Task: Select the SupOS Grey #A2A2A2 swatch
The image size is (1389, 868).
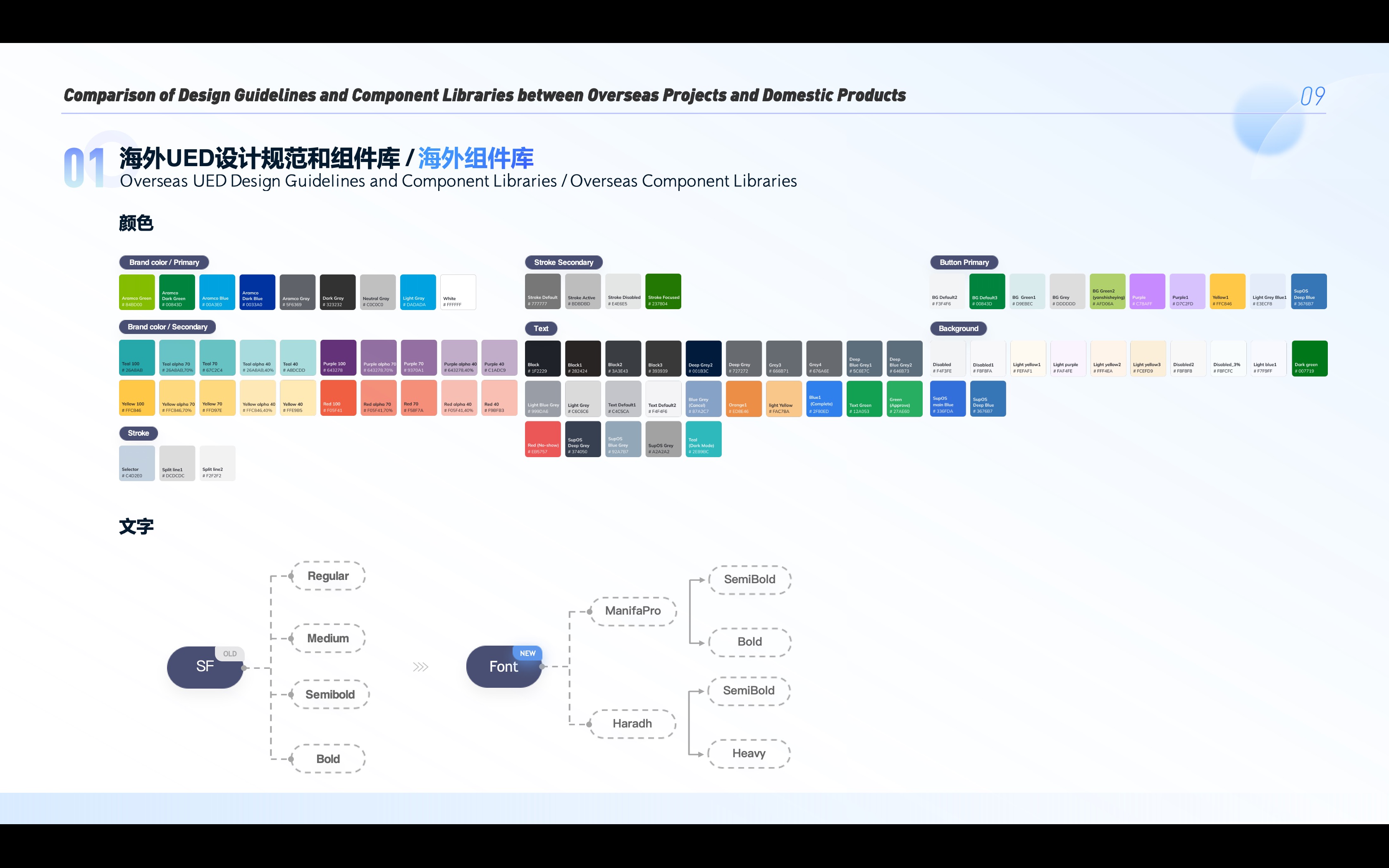Action: [x=663, y=439]
